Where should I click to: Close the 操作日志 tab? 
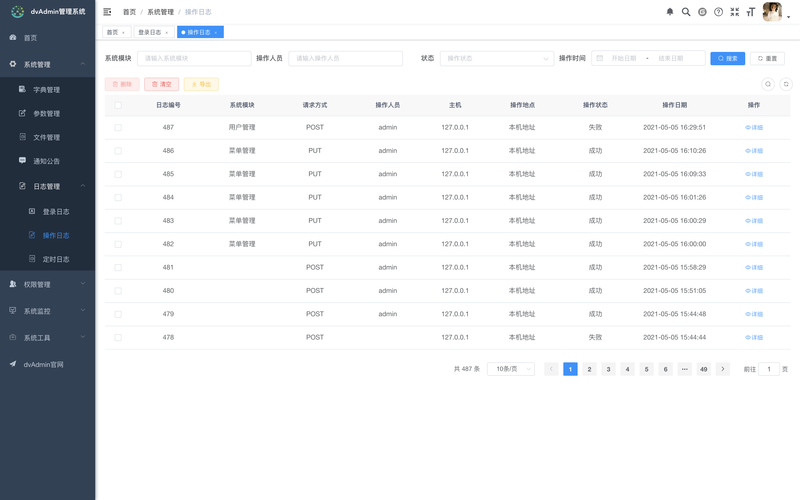(x=216, y=33)
